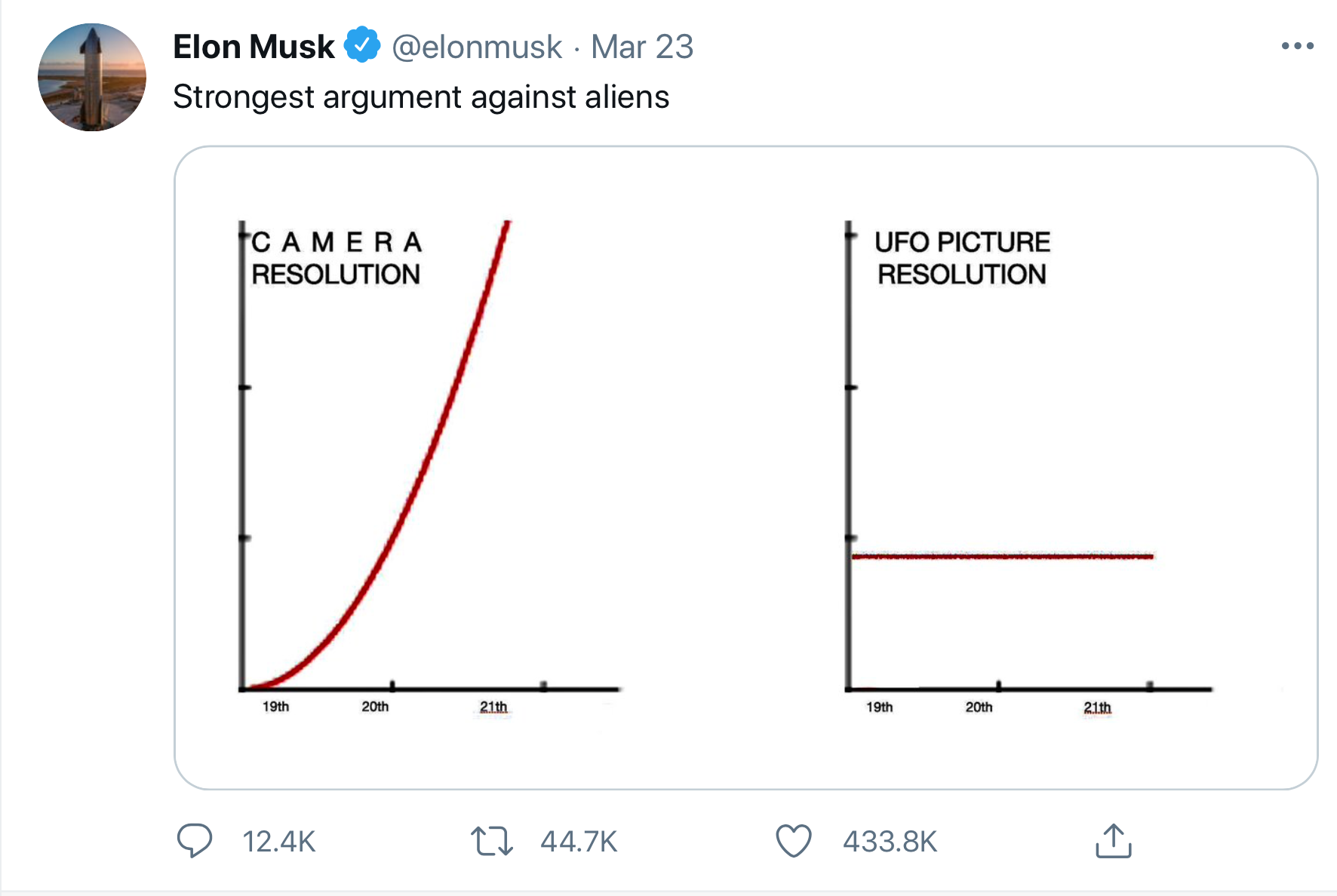The width and height of the screenshot is (1337, 896).
Task: Click the 44.7K retweet count
Action: tap(579, 842)
